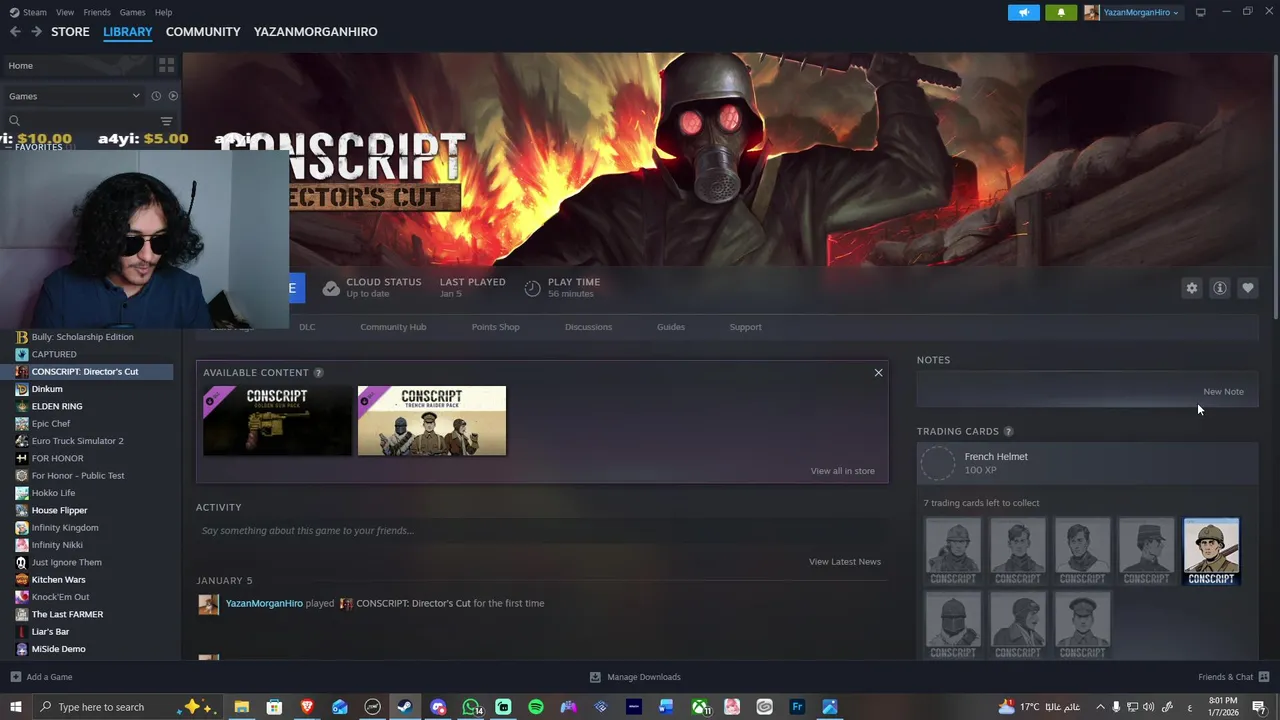
Task: Open the View menu
Action: pyautogui.click(x=65, y=12)
